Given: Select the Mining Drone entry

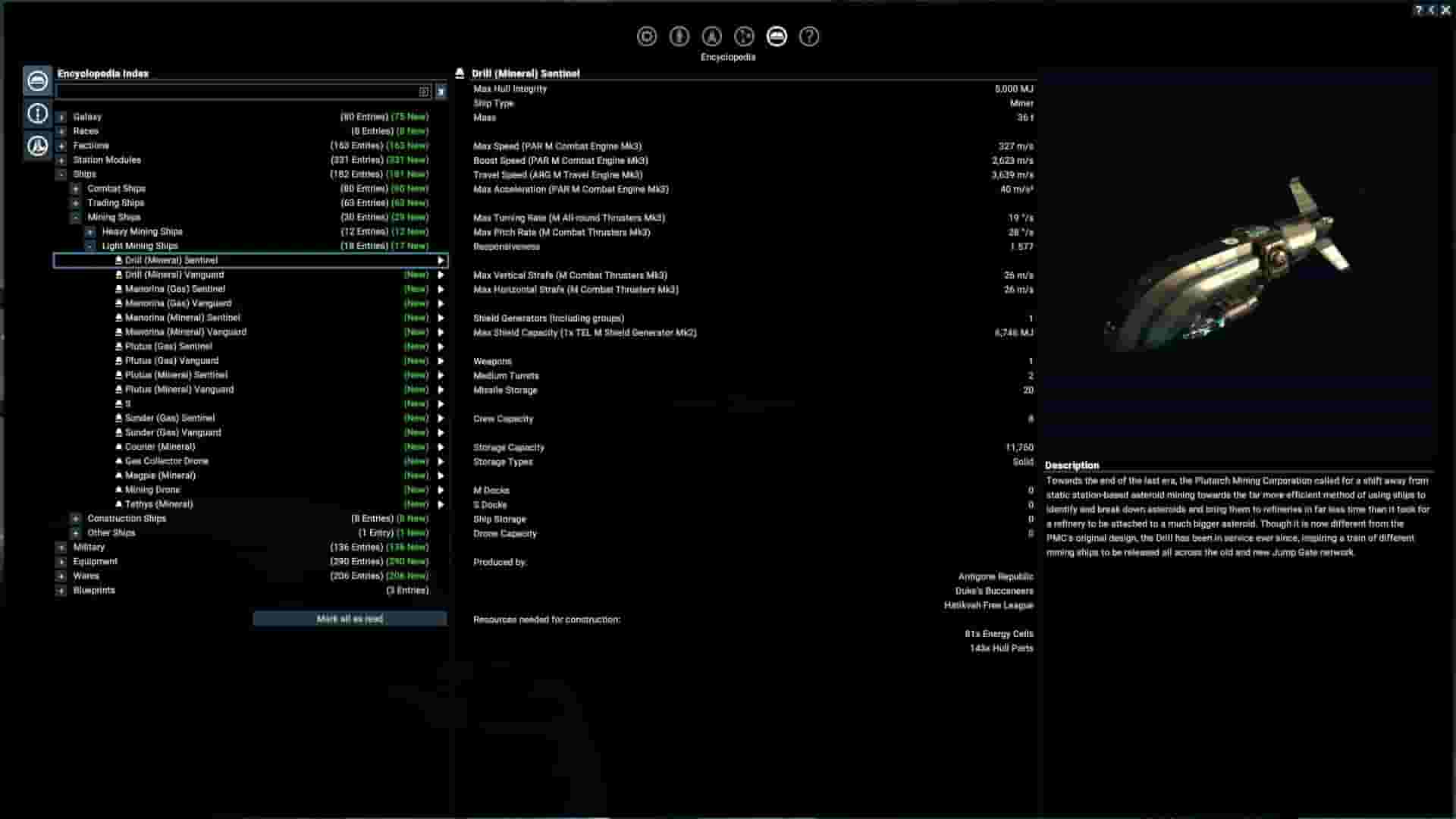Looking at the screenshot, I should pos(152,490).
